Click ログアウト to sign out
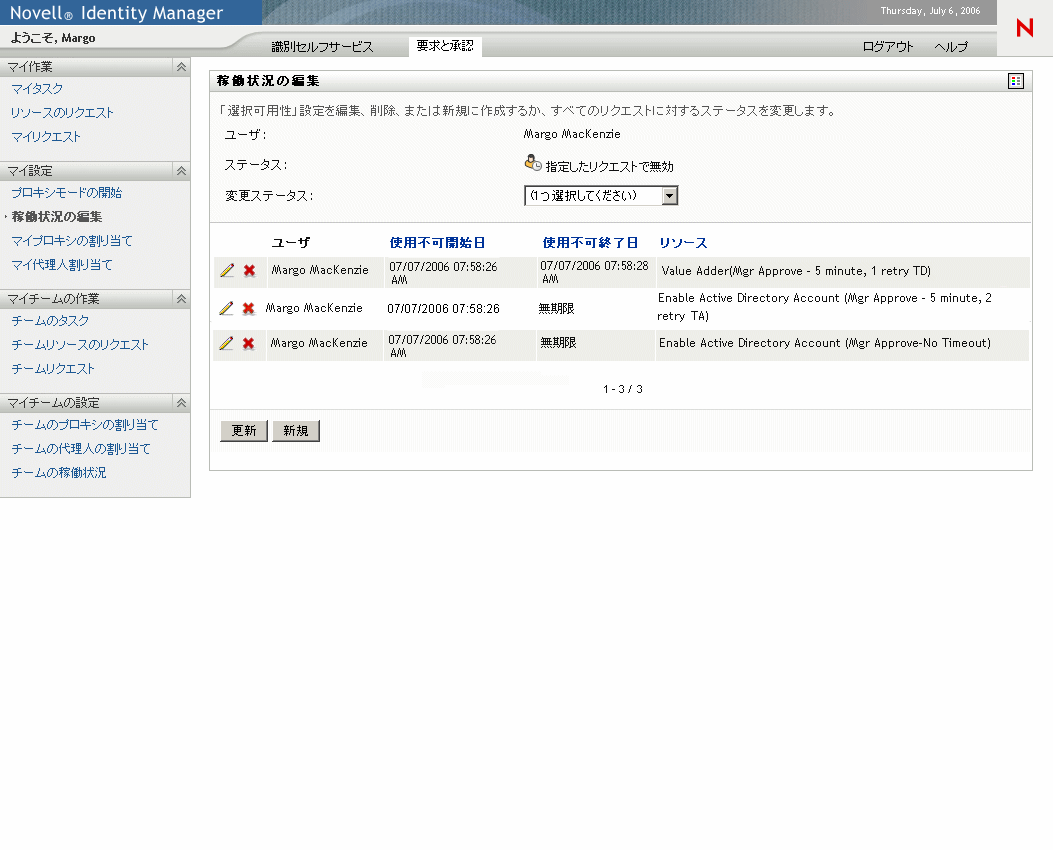This screenshot has height=850, width=1053. 888,46
